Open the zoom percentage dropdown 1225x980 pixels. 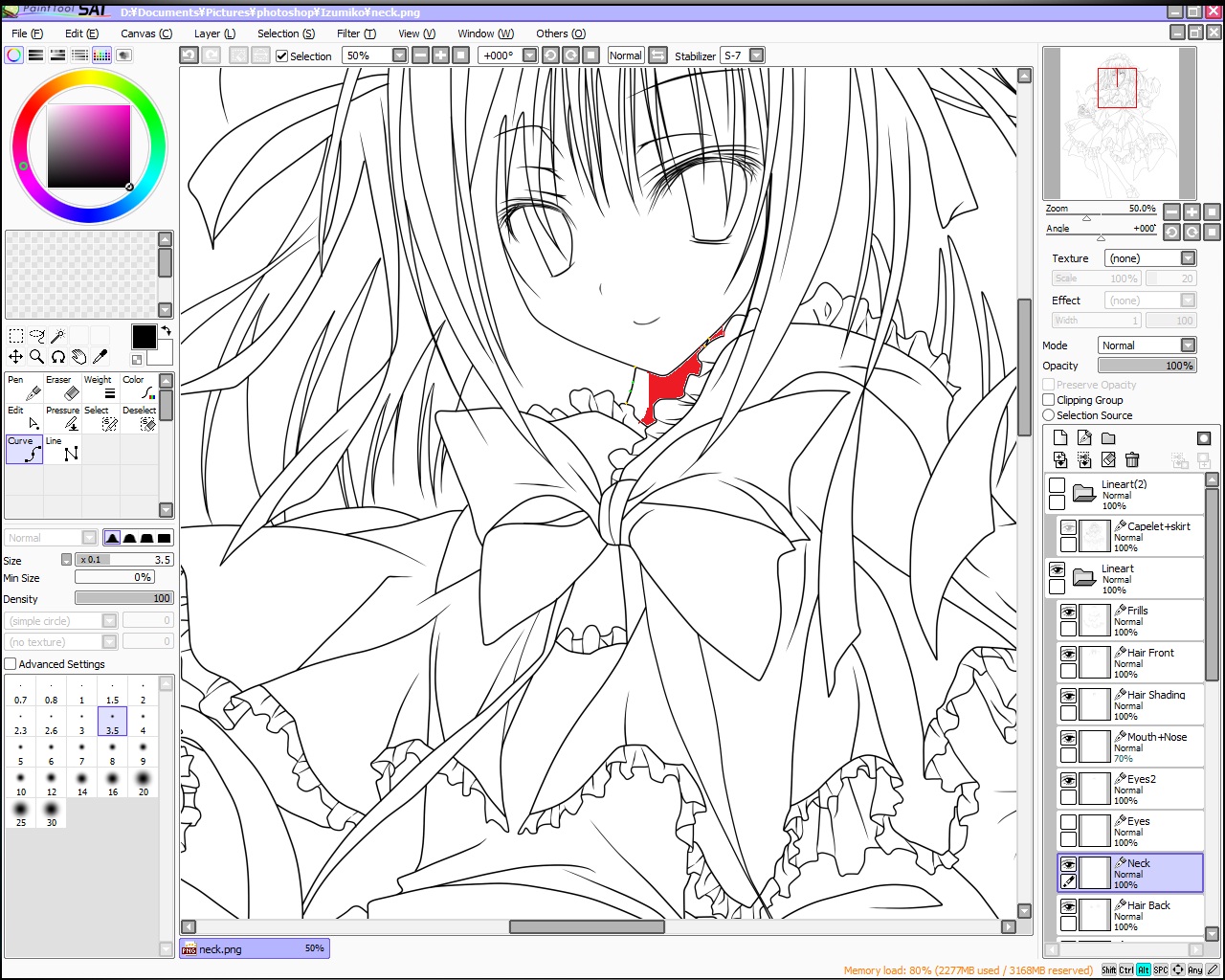point(400,56)
